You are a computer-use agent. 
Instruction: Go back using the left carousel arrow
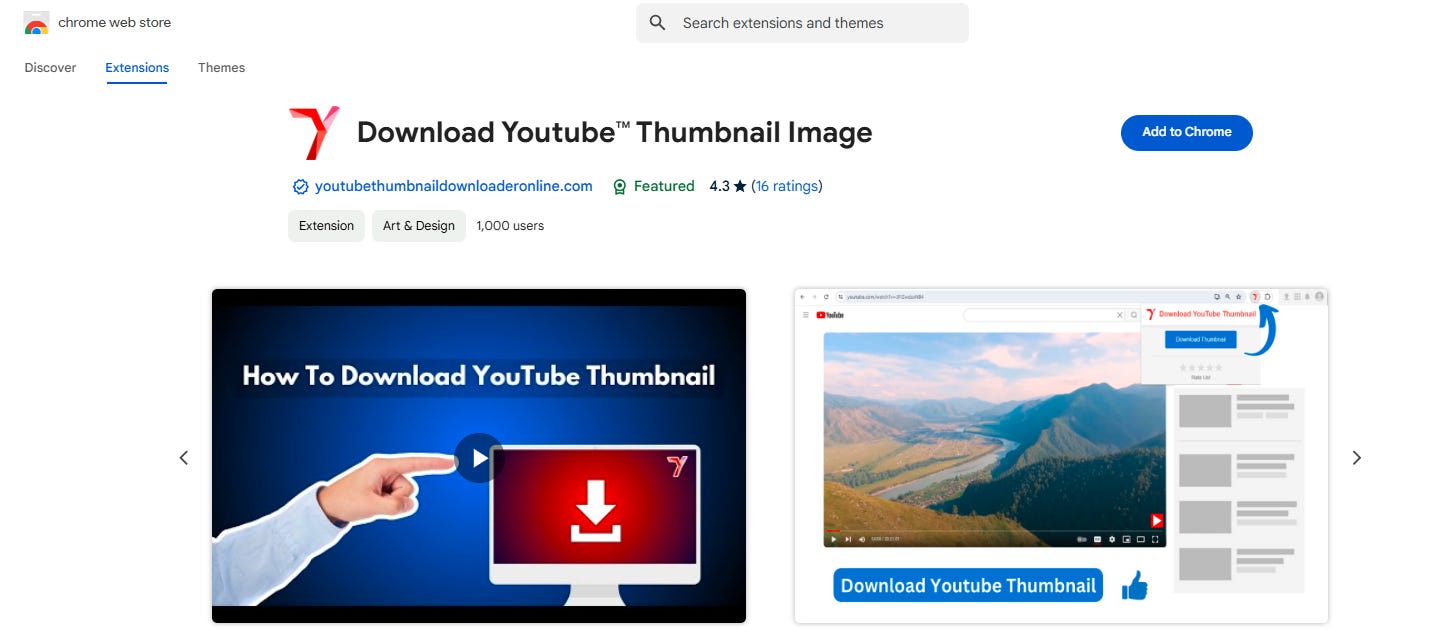(184, 457)
